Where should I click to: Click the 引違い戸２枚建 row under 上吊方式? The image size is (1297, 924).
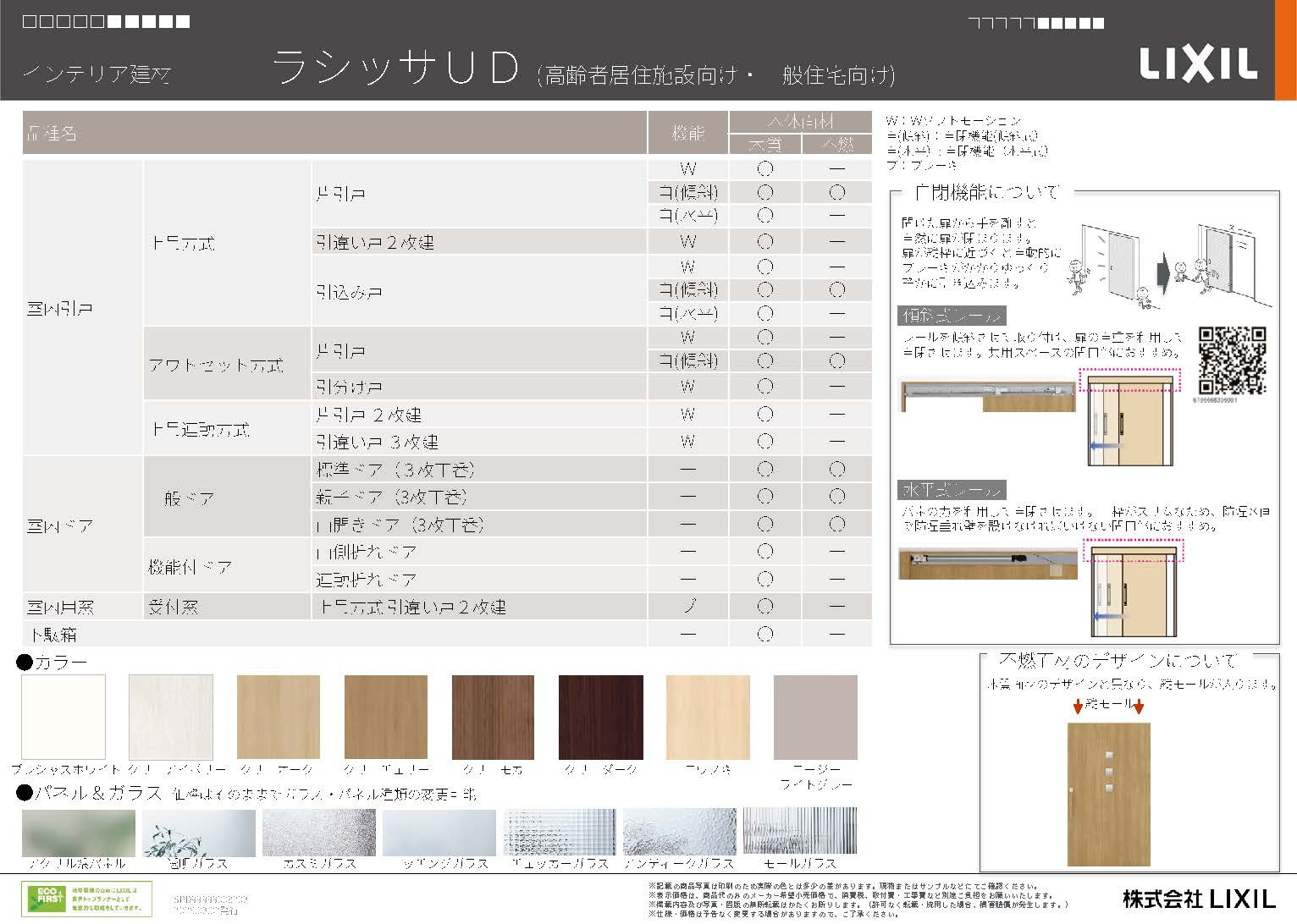click(375, 242)
